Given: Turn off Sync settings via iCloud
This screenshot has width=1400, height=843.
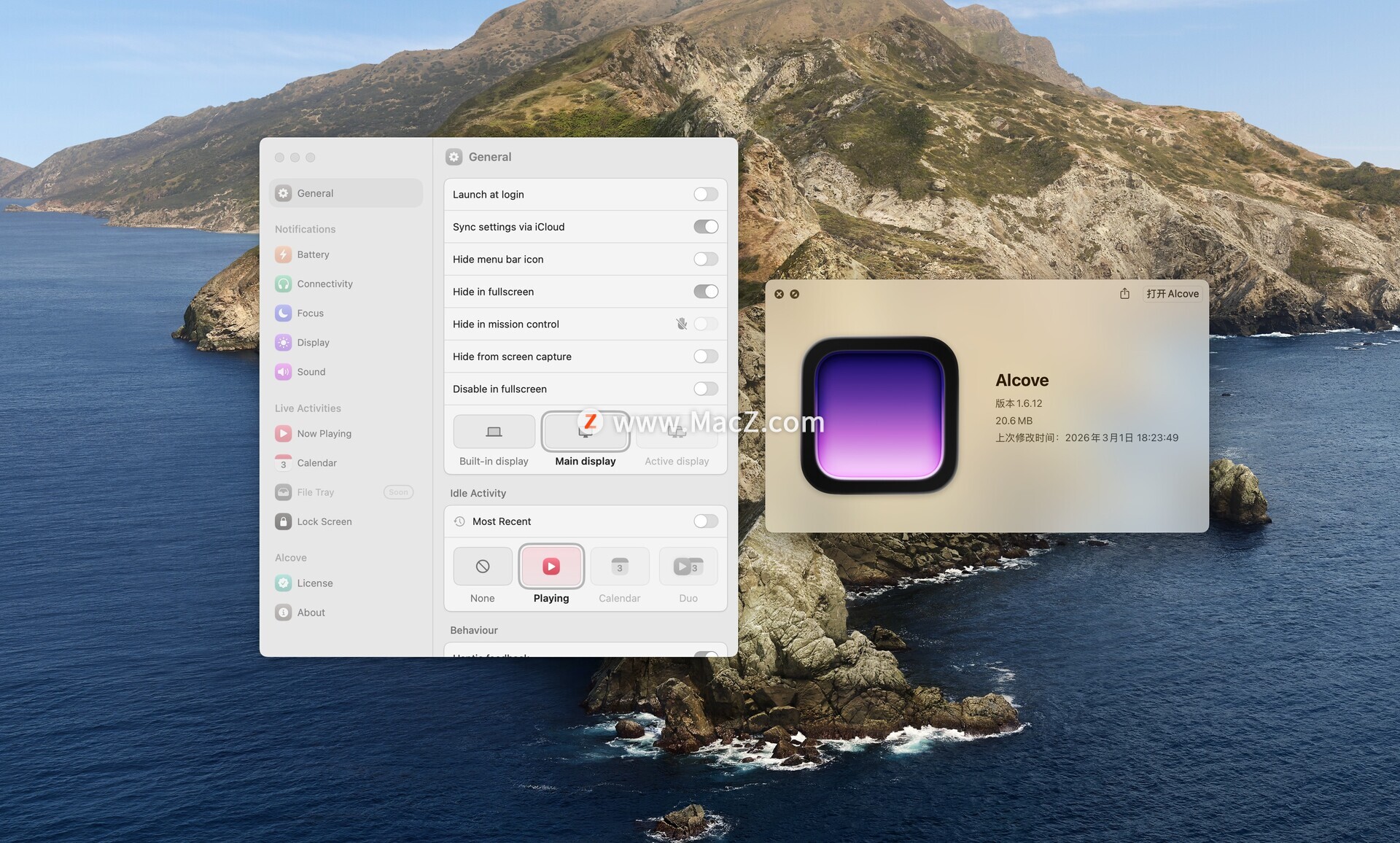Looking at the screenshot, I should pyautogui.click(x=705, y=227).
